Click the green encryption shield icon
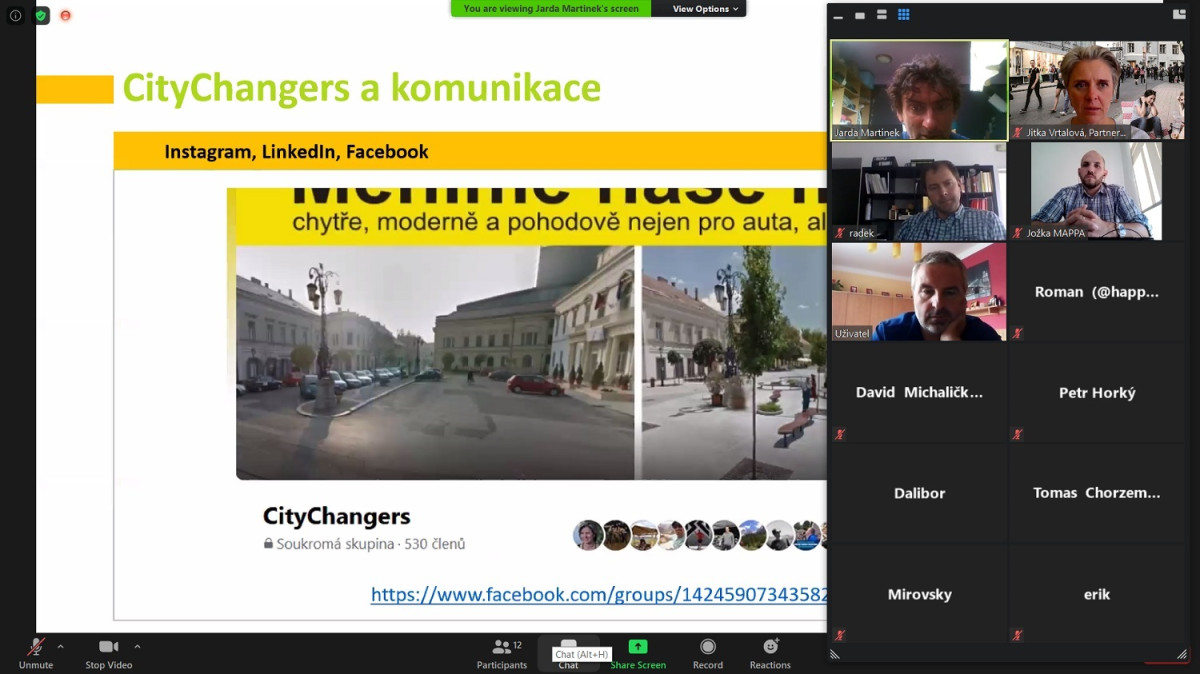The image size is (1200, 674). click(41, 16)
